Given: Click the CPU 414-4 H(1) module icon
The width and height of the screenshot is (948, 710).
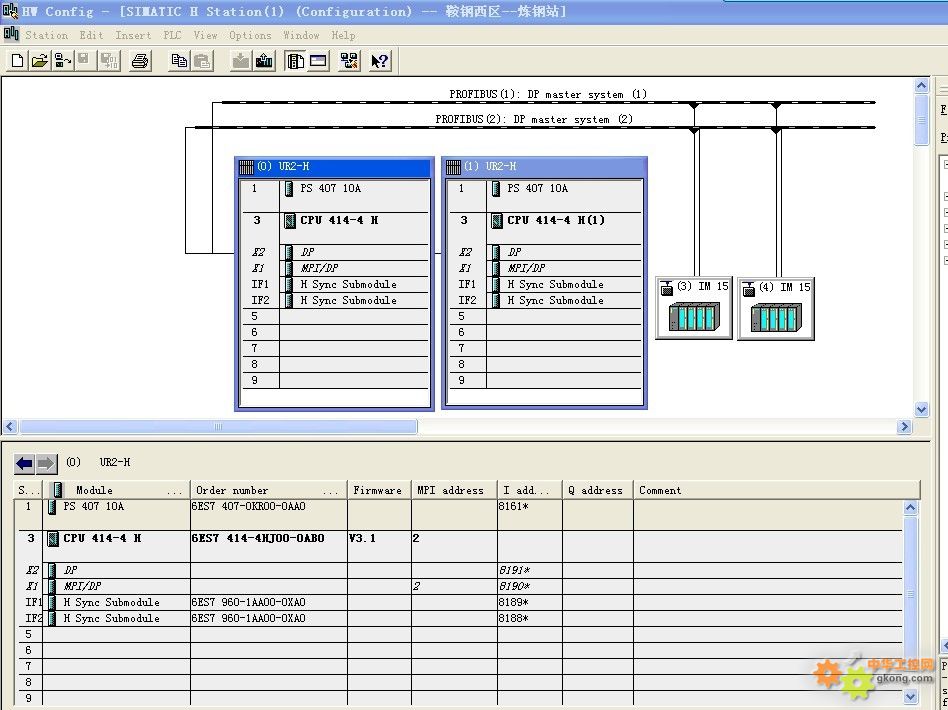Looking at the screenshot, I should (496, 221).
